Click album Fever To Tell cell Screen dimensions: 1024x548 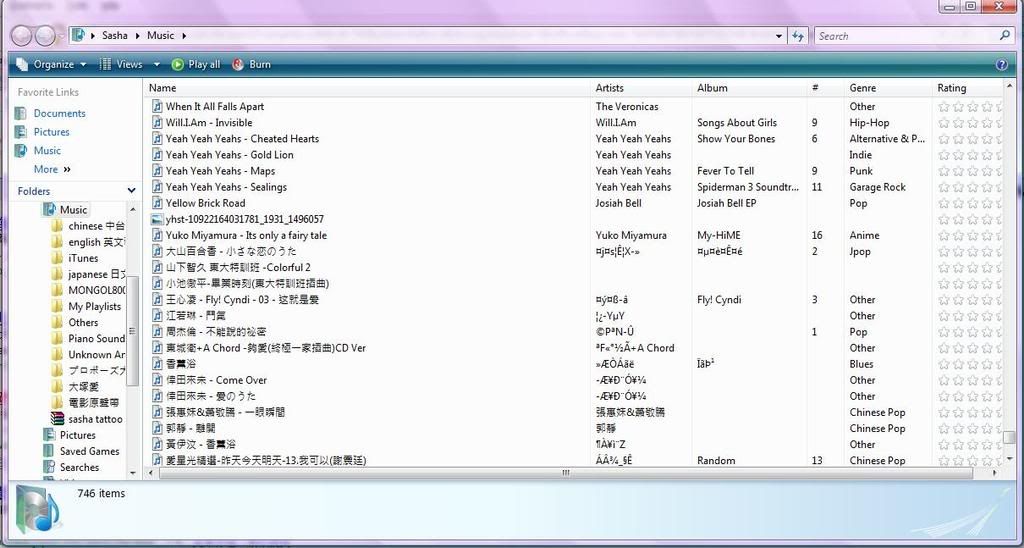pyautogui.click(x=726, y=170)
